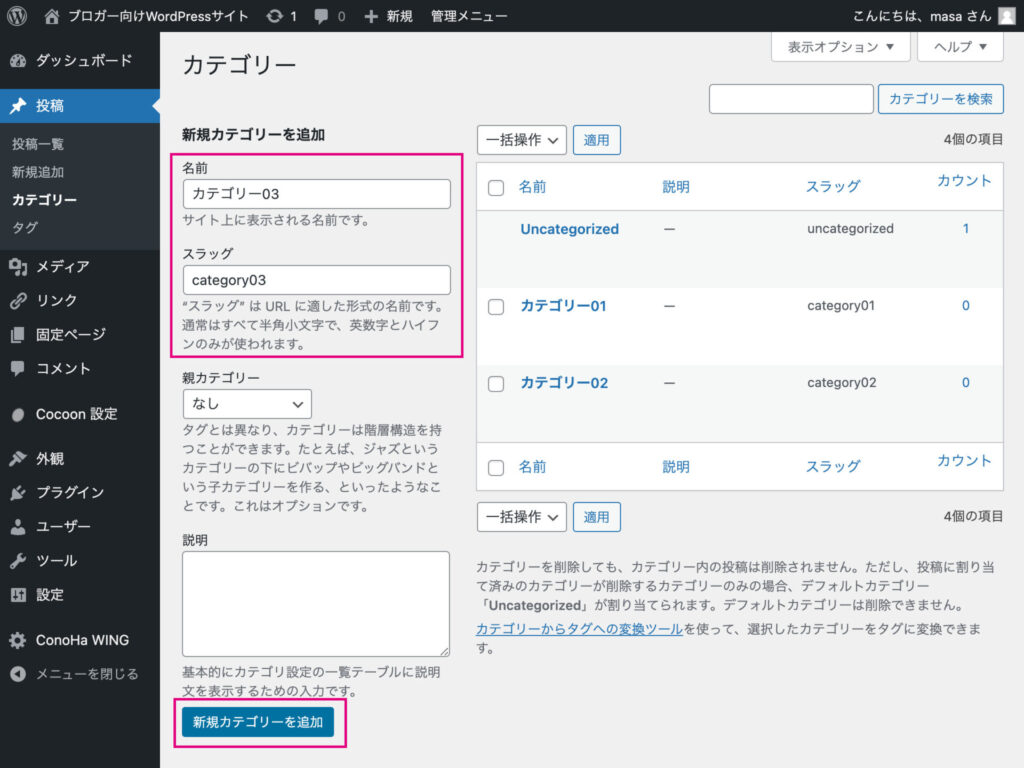This screenshot has height=768, width=1024.
Task: Click the プラグイン plug icon
Action: coord(18,492)
